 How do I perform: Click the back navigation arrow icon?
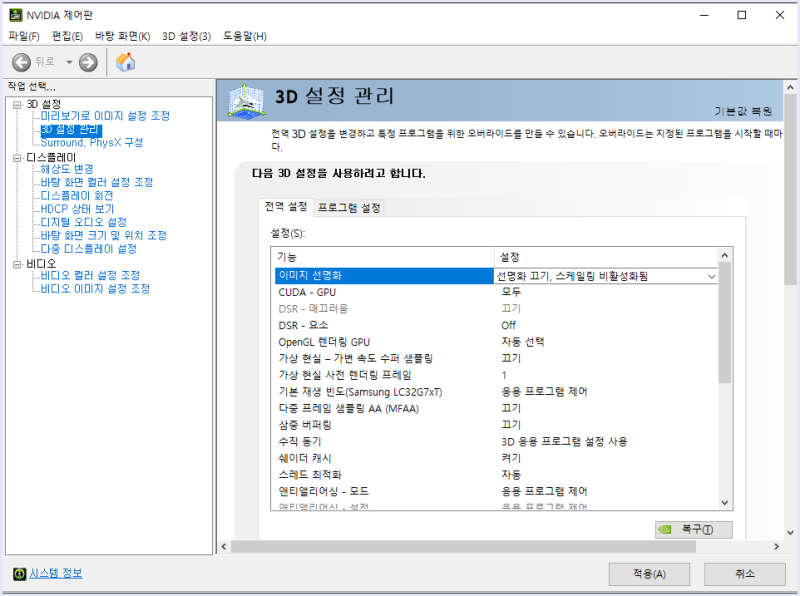click(x=19, y=60)
